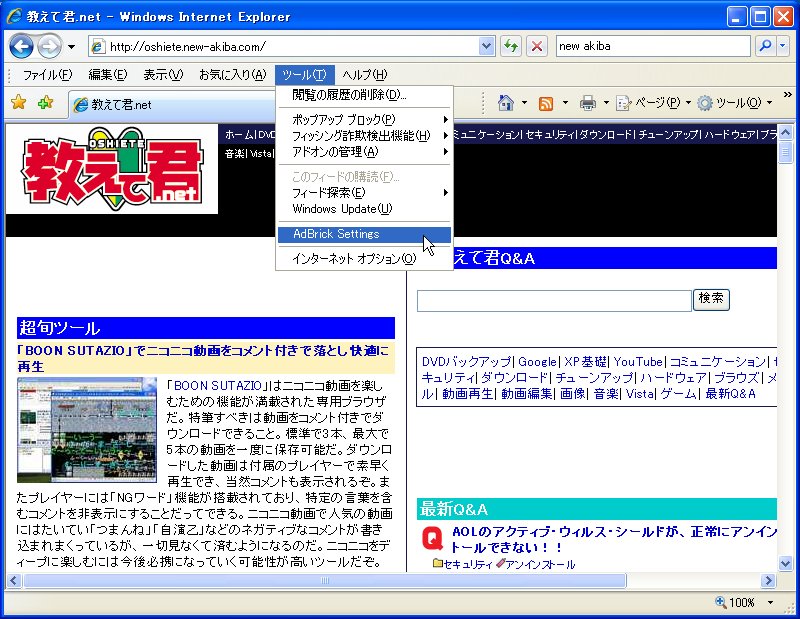The image size is (800, 619).
Task: Click the 100% zoom level button
Action: [x=735, y=603]
